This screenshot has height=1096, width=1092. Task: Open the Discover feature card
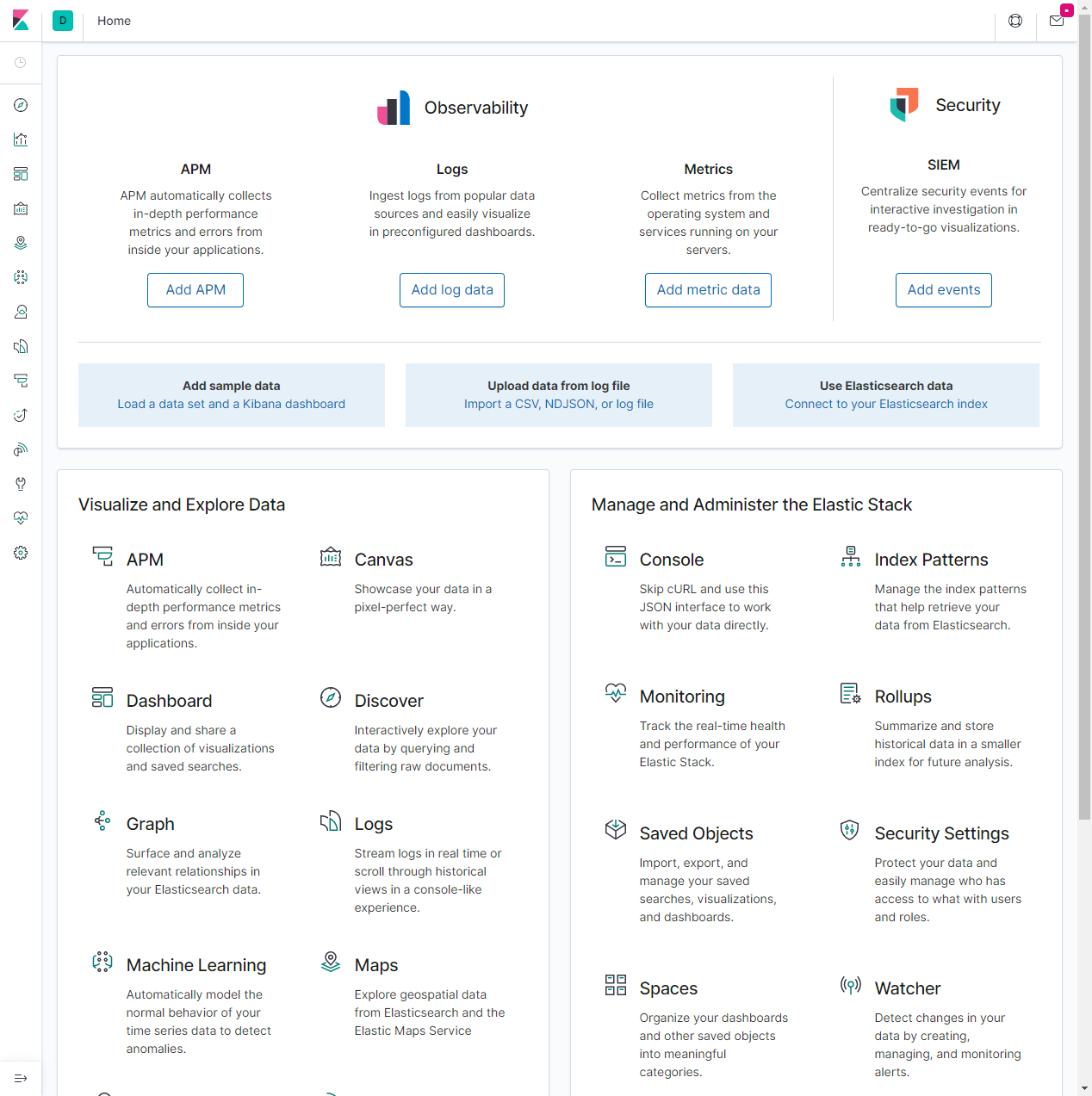417,730
